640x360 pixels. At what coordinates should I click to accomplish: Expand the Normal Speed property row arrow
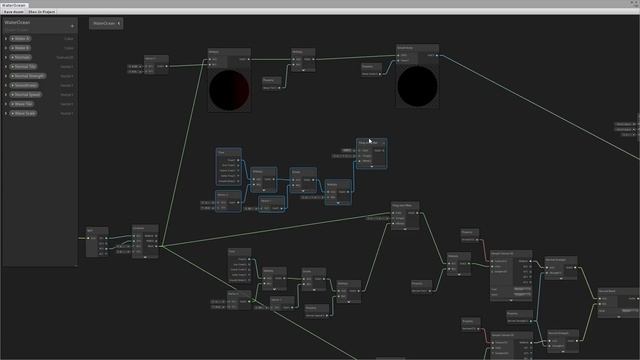pyautogui.click(x=6, y=94)
